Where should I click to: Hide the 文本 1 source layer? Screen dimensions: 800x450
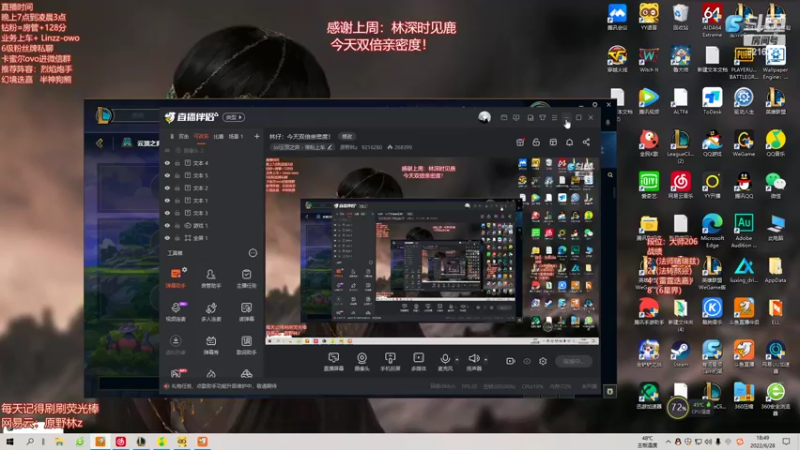[167, 201]
